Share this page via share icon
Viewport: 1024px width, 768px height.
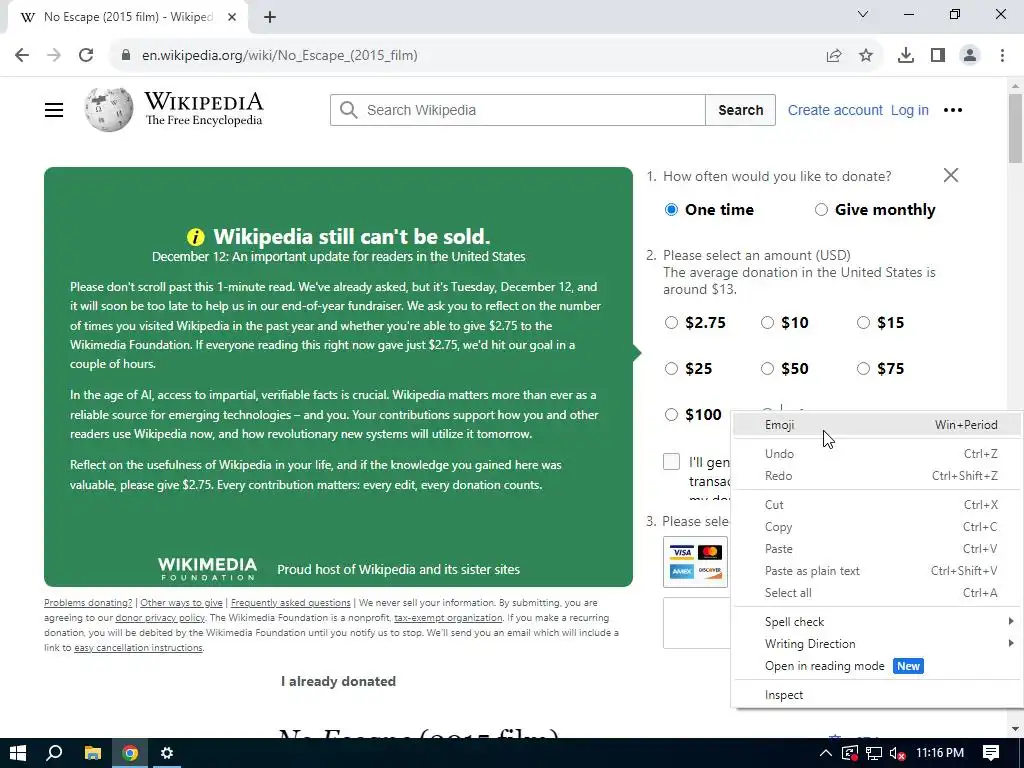tap(834, 56)
